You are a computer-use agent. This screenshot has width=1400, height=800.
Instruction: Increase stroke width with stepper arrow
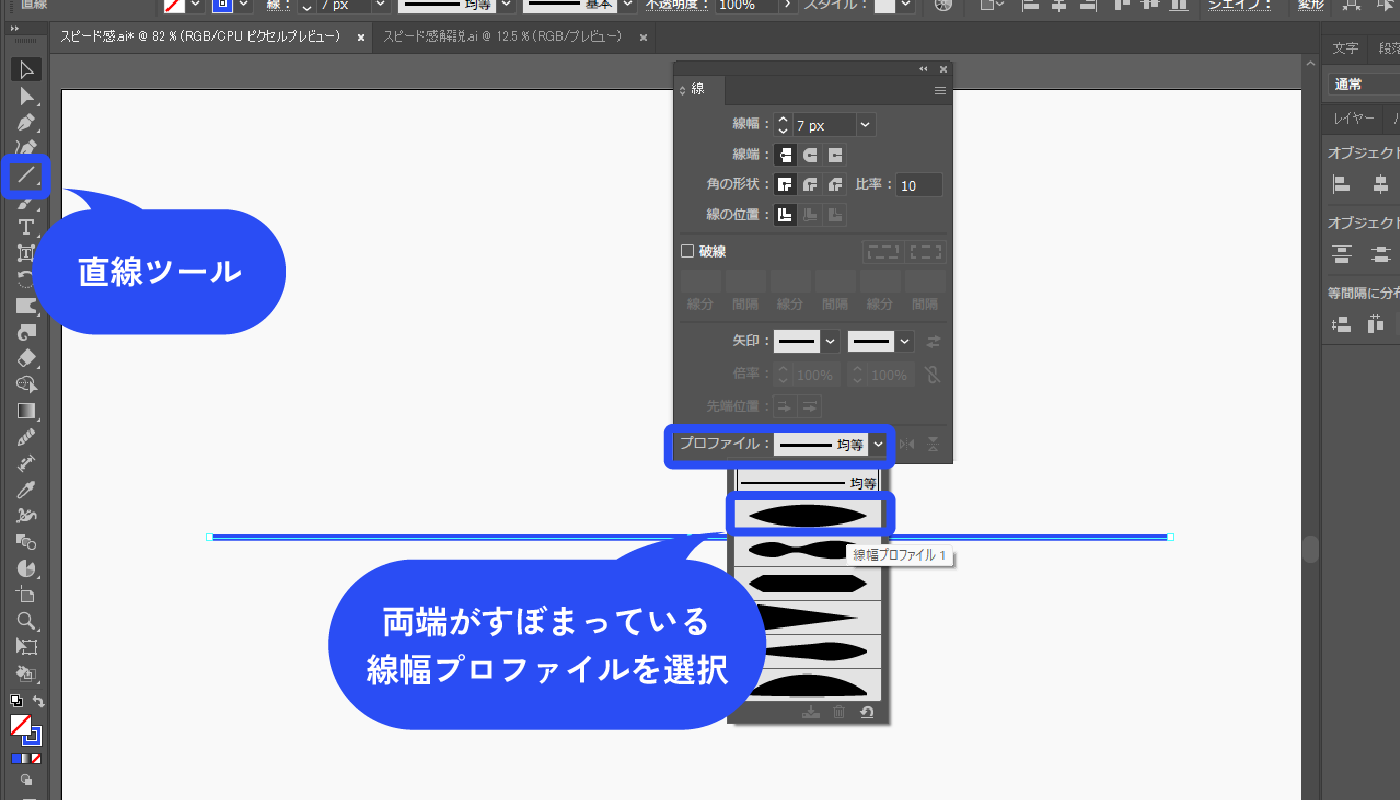(x=783, y=119)
